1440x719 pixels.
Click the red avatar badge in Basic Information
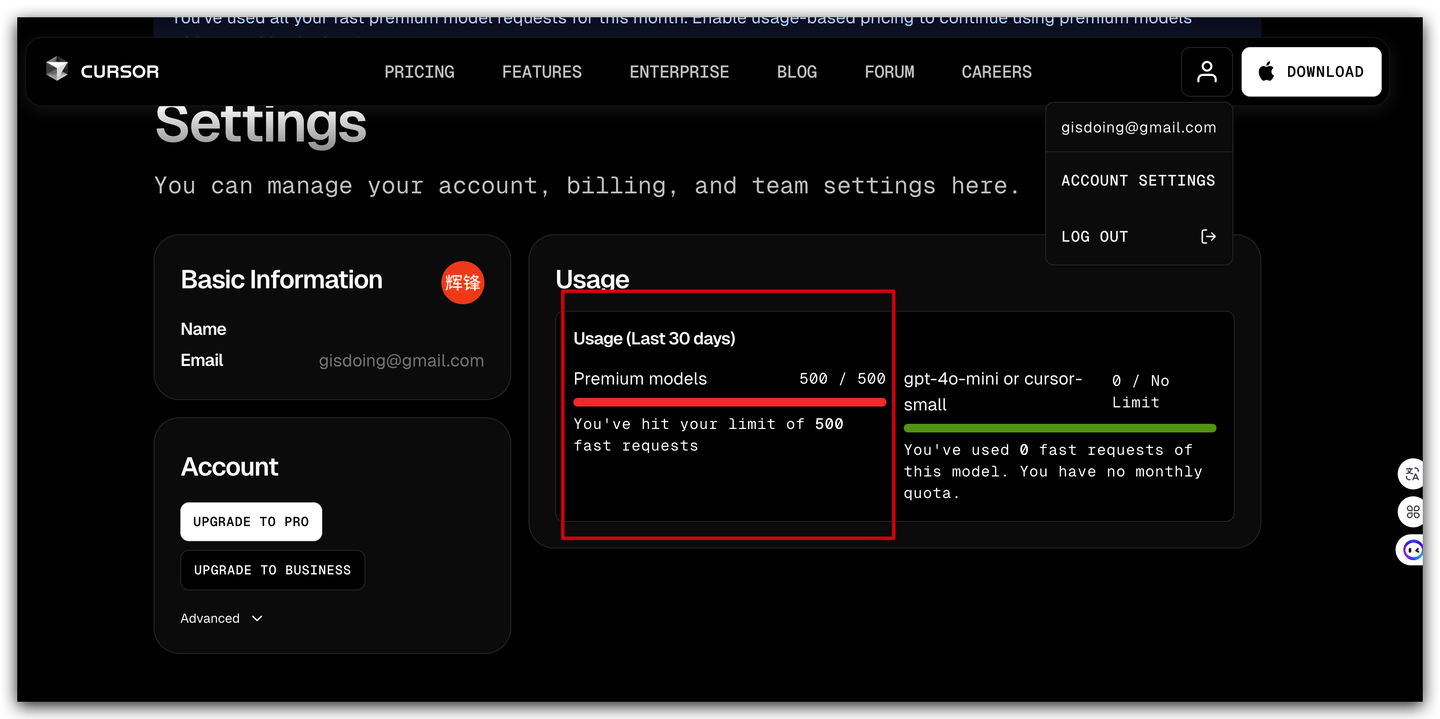click(x=463, y=282)
